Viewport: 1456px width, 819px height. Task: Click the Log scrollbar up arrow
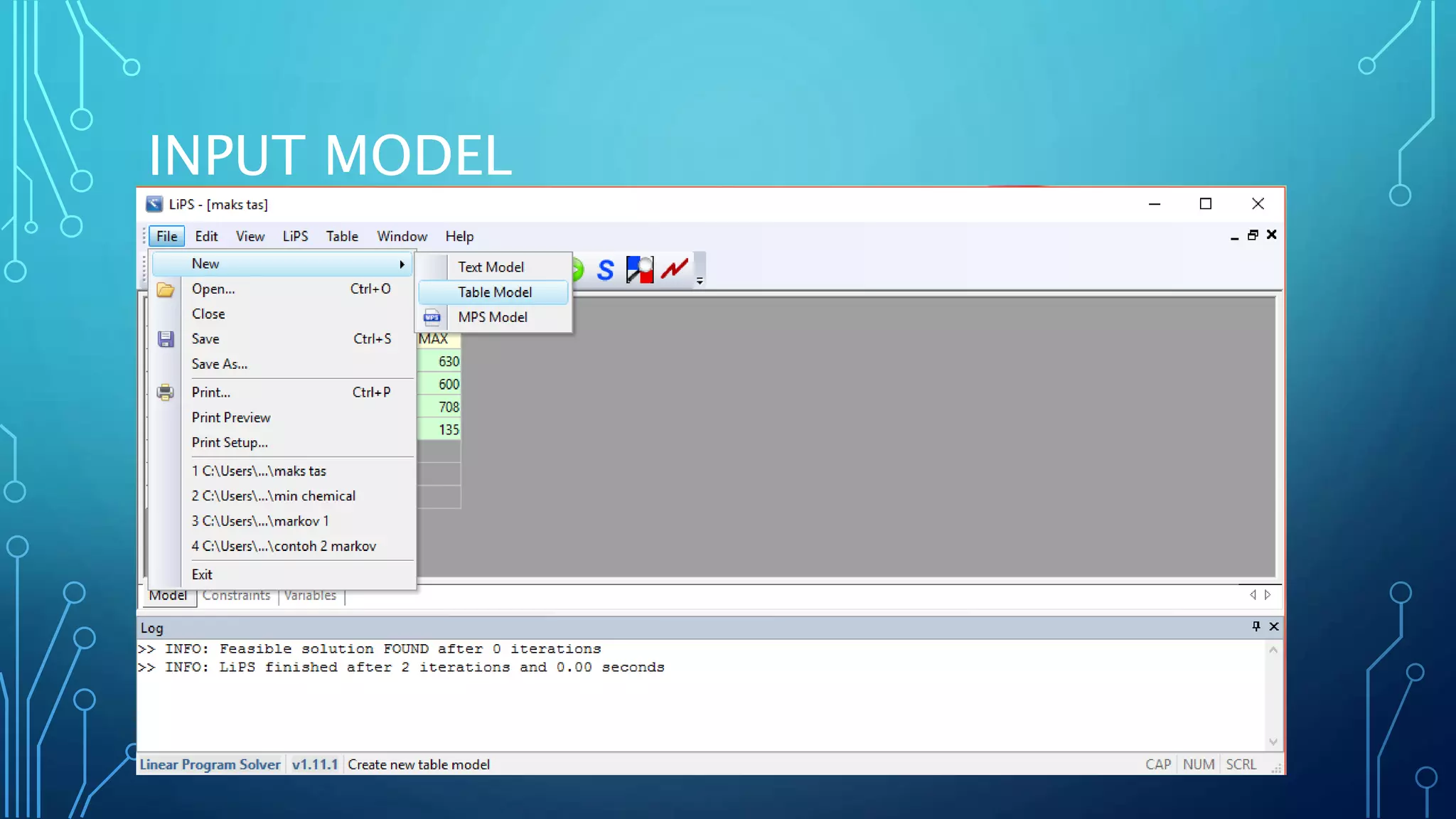[1273, 650]
